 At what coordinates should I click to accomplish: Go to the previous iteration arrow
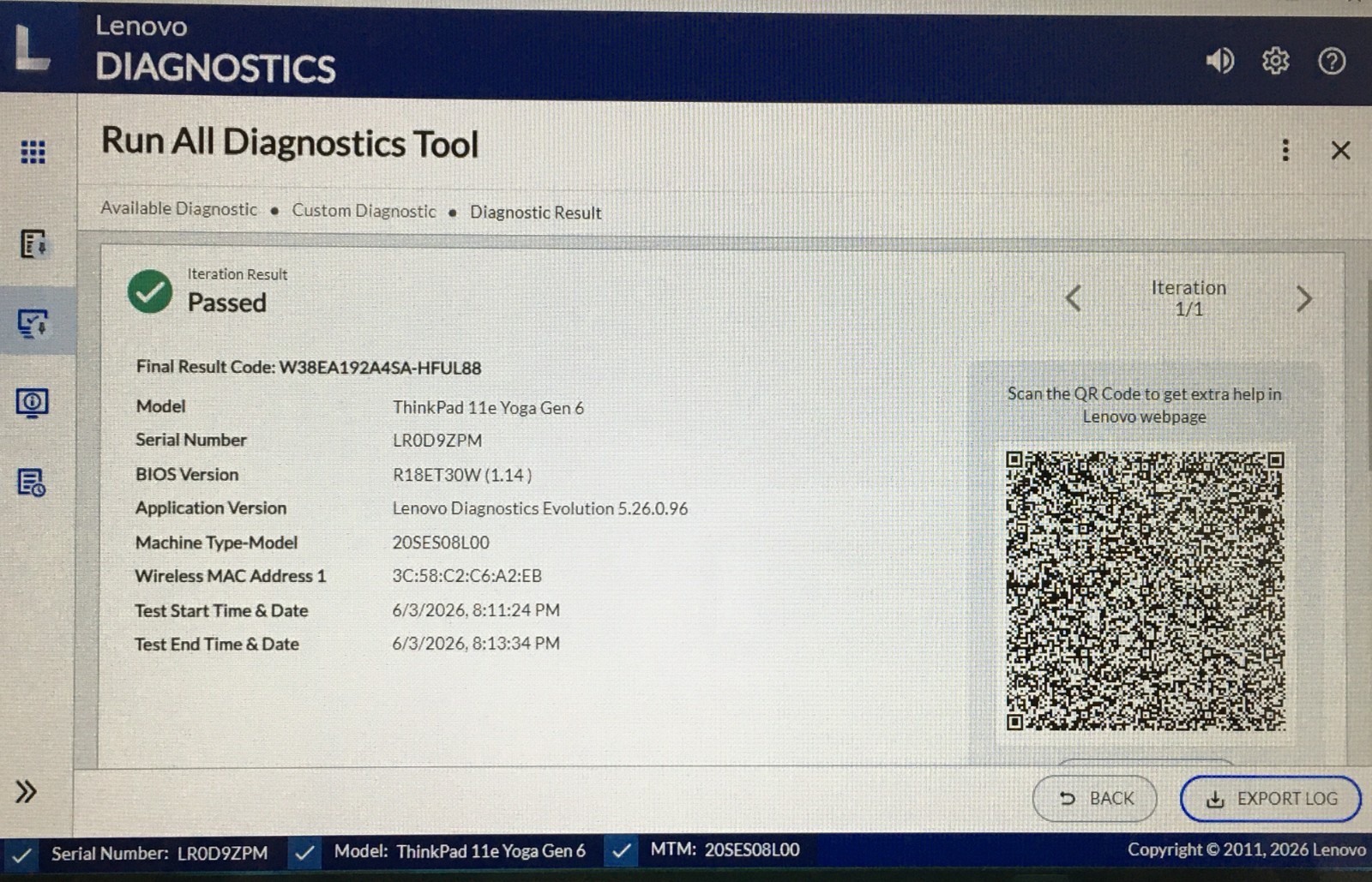[x=1073, y=298]
